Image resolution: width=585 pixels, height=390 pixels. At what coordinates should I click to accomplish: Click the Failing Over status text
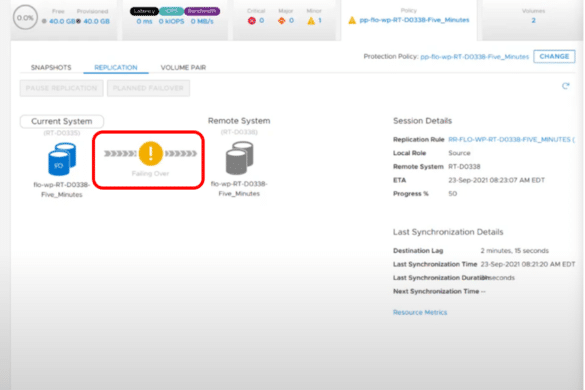click(x=150, y=174)
